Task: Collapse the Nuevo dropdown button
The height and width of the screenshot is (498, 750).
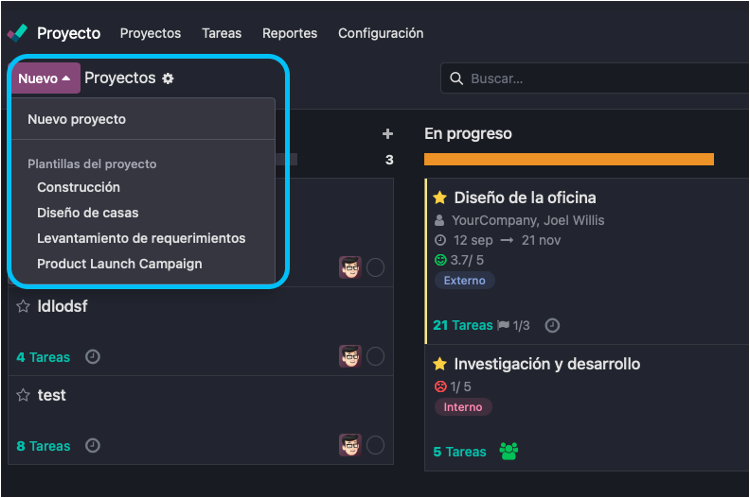Action: pos(44,78)
